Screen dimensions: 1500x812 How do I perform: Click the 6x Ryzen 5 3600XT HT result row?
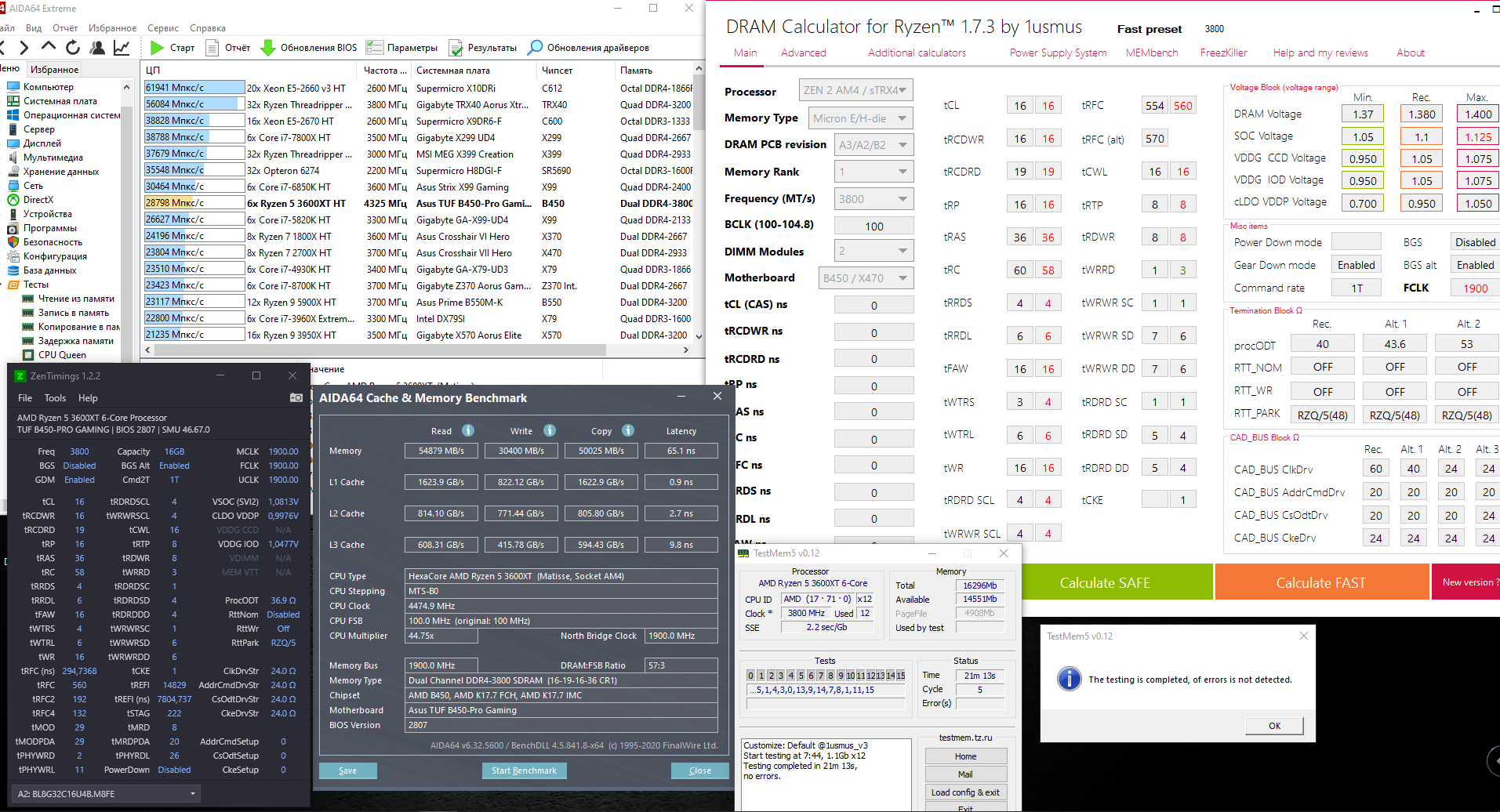coord(418,203)
